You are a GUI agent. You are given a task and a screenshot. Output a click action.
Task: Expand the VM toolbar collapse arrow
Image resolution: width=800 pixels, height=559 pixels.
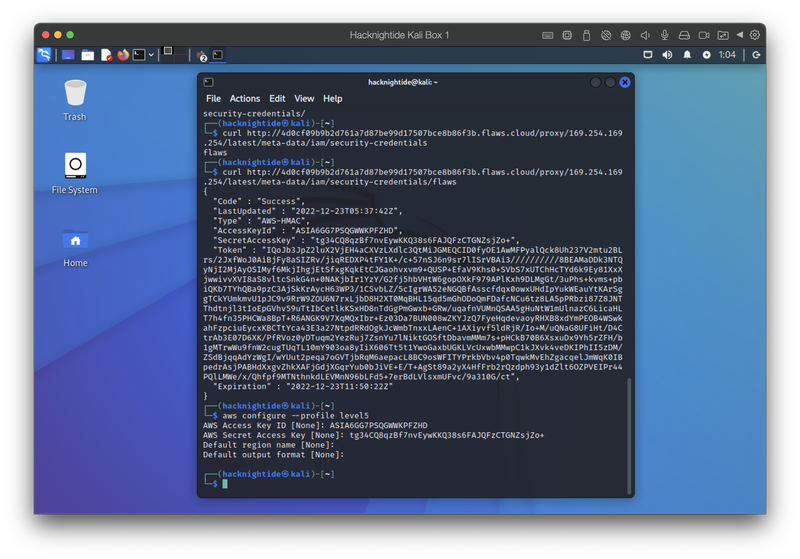coord(738,35)
